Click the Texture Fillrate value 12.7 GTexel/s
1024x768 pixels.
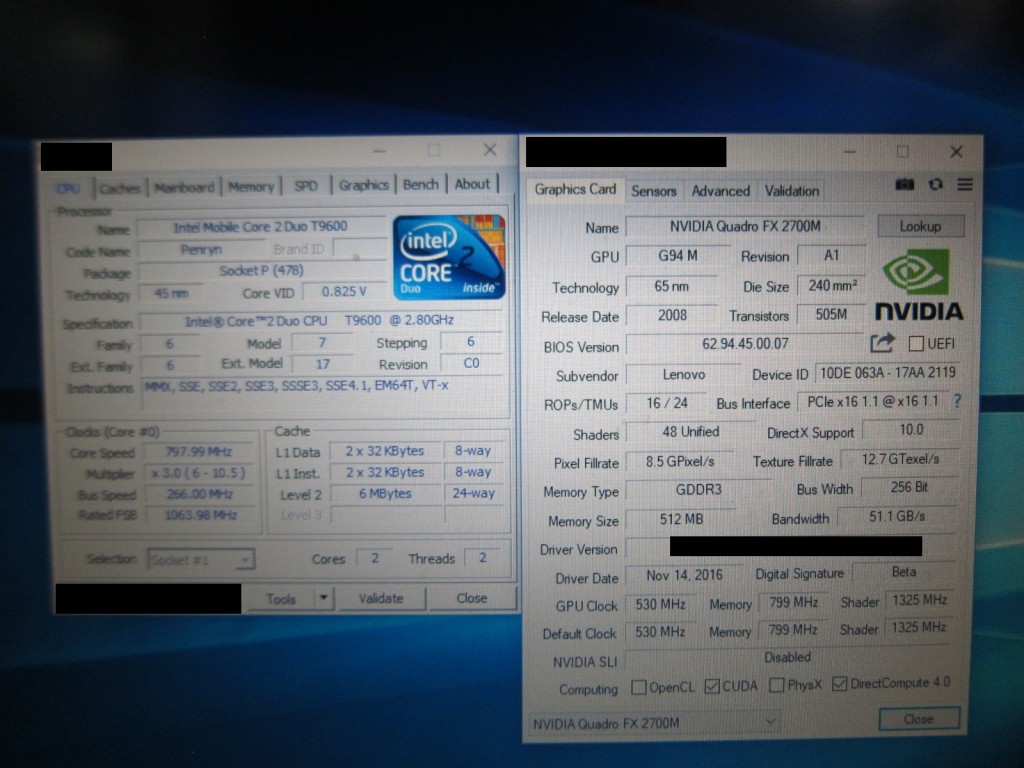click(x=900, y=460)
